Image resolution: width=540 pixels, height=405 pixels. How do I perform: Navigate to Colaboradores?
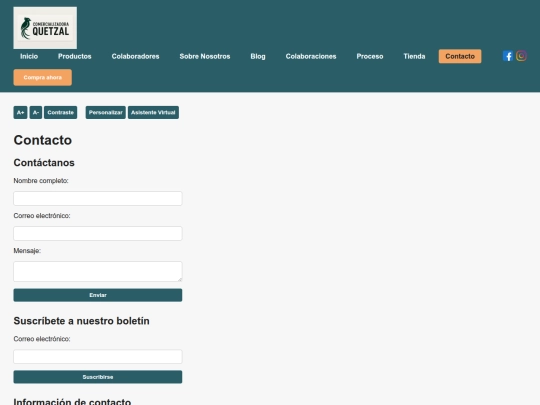point(135,56)
